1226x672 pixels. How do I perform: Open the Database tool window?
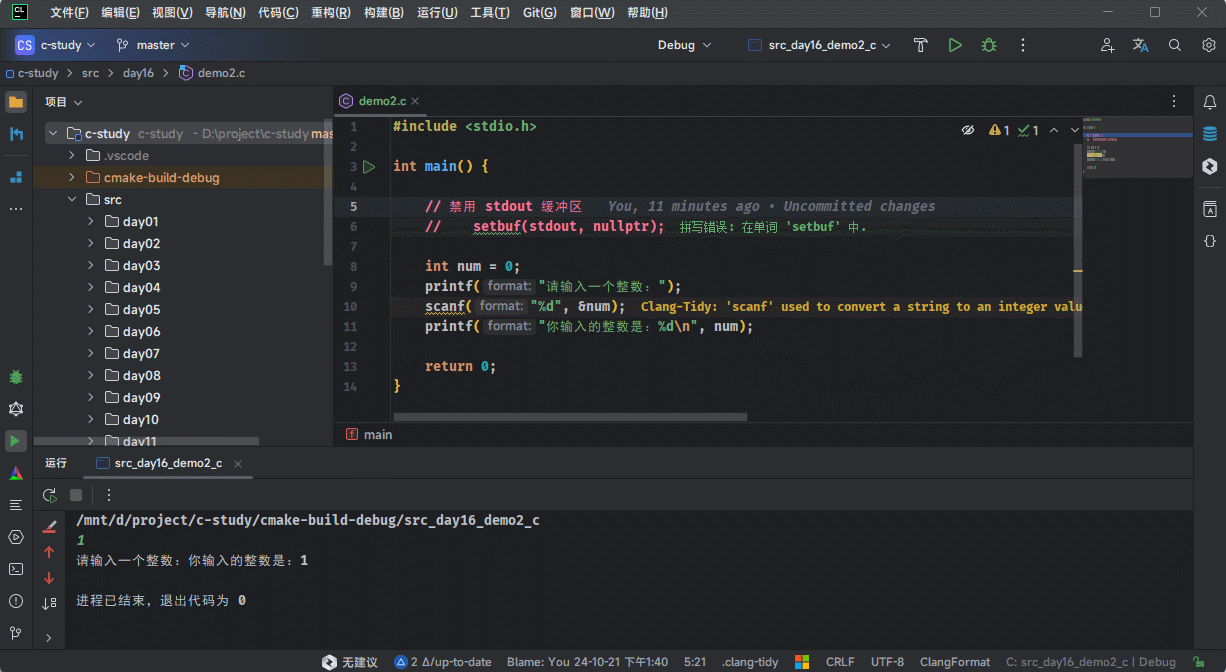point(1209,134)
